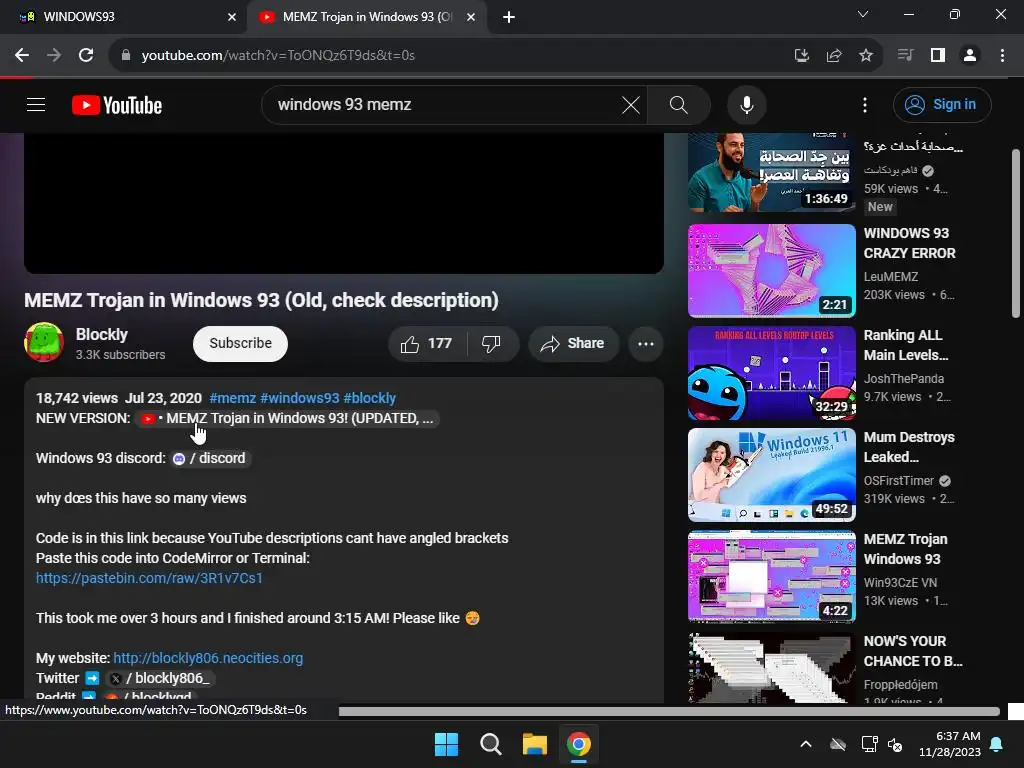Open the Chrome three-dot menu
The height and width of the screenshot is (768, 1024).
(1002, 56)
